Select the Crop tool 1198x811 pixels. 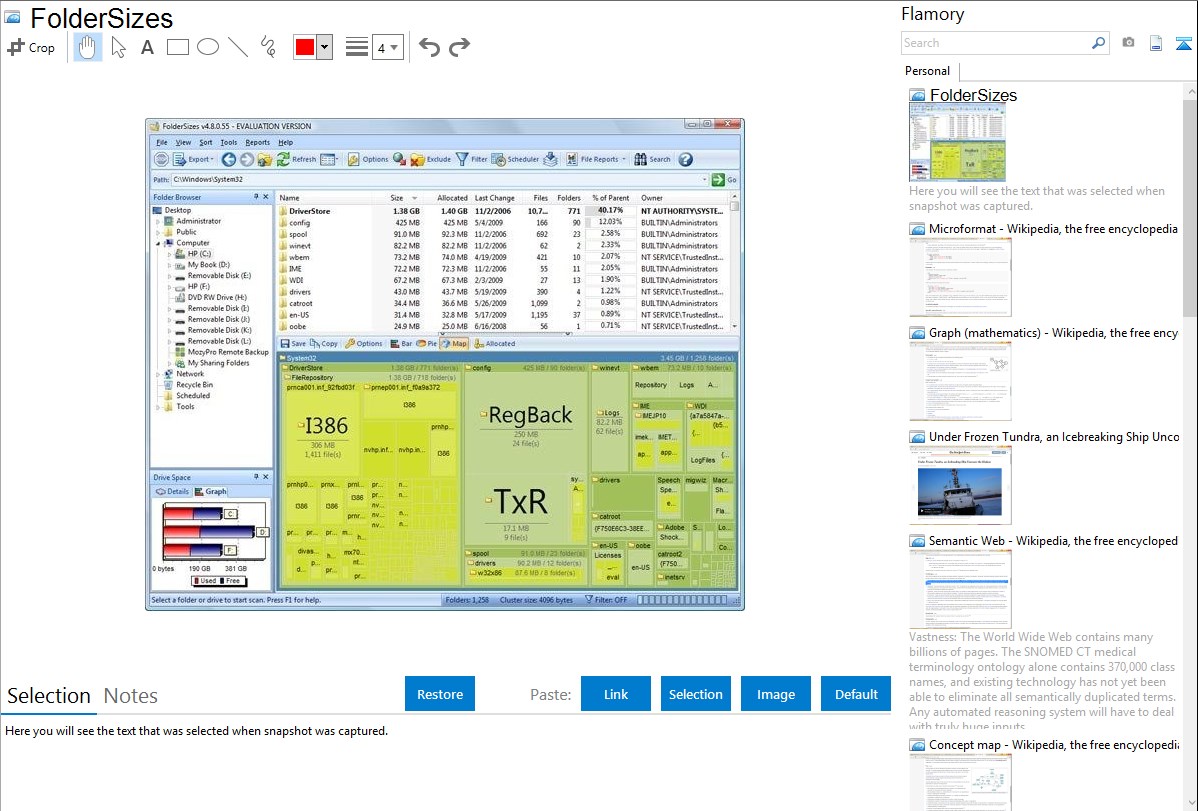[x=31, y=47]
